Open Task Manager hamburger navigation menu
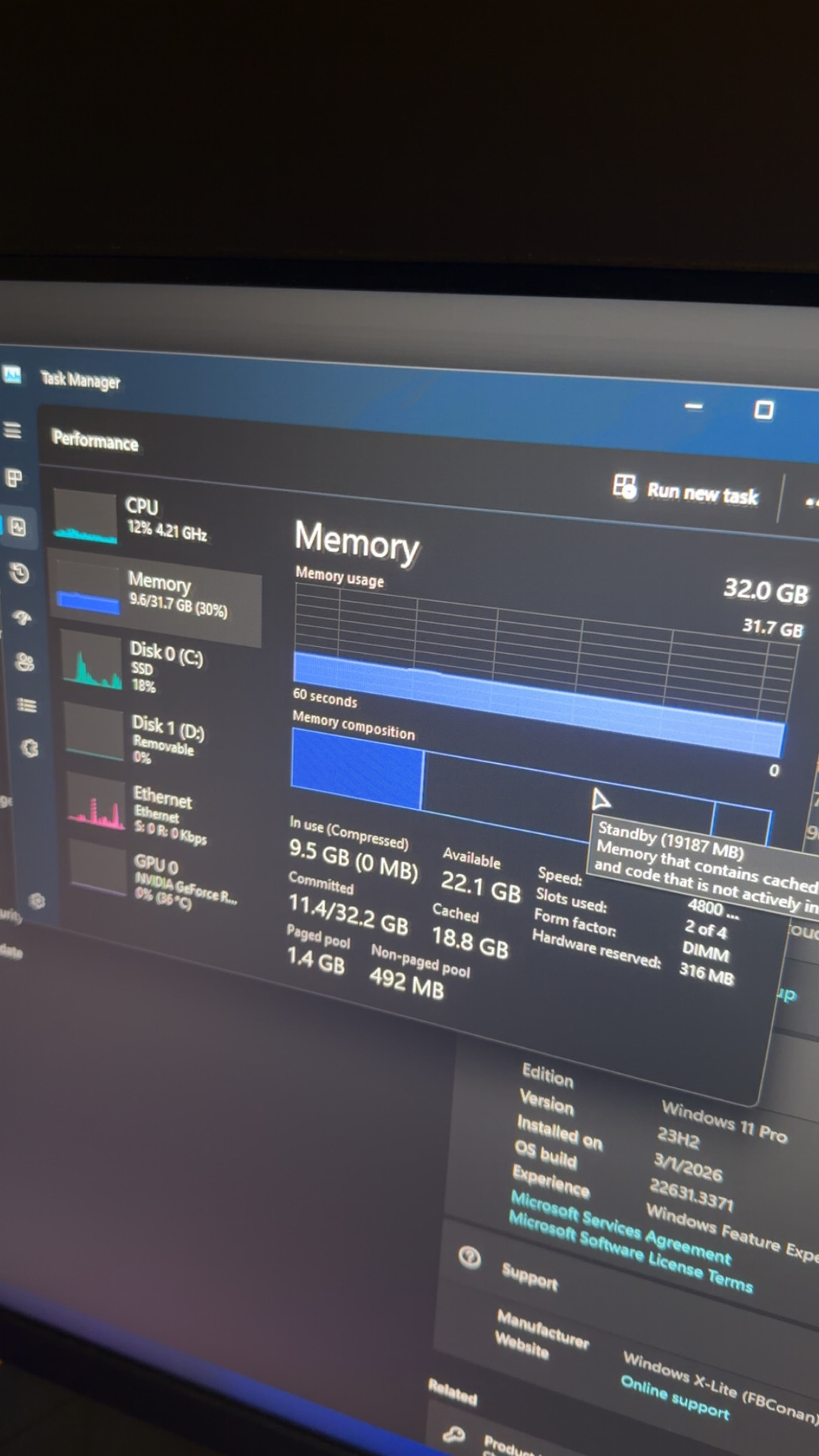 [12, 431]
